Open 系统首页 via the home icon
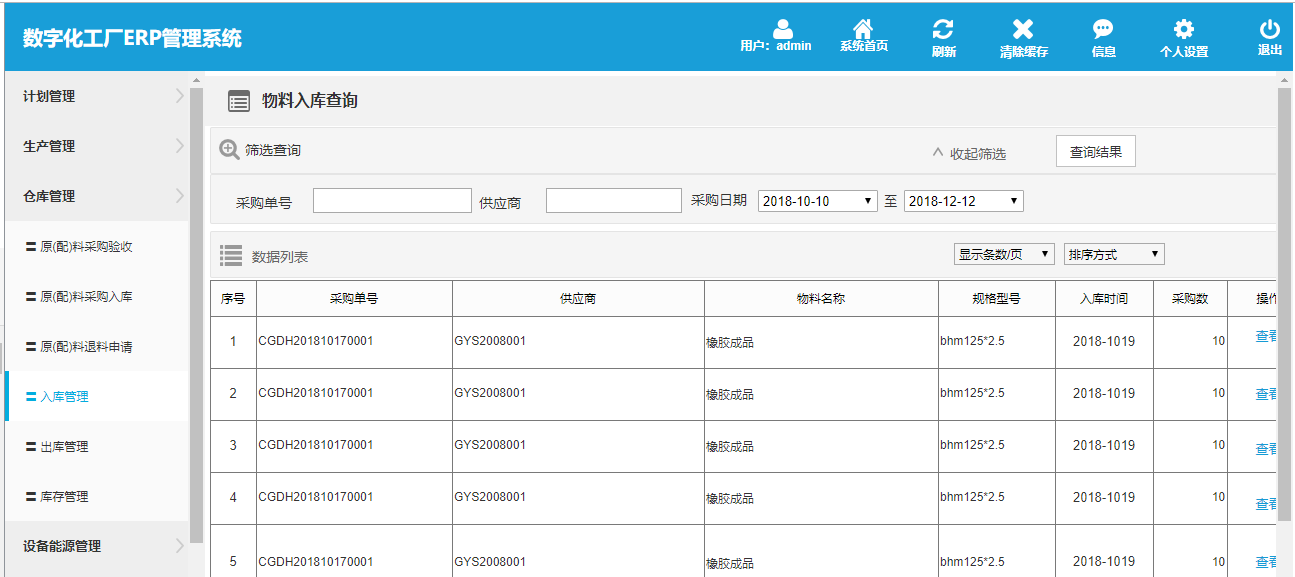This screenshot has height=577, width=1295. click(864, 29)
